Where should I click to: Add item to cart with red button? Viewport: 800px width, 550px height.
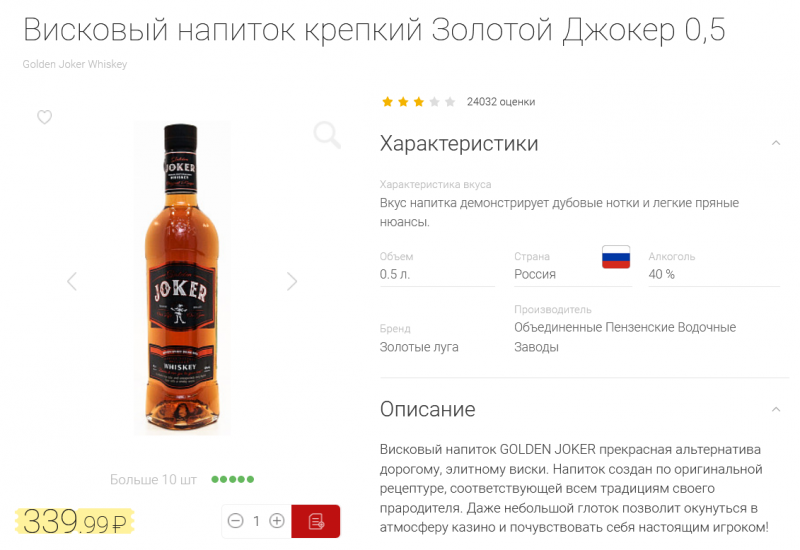(x=316, y=521)
